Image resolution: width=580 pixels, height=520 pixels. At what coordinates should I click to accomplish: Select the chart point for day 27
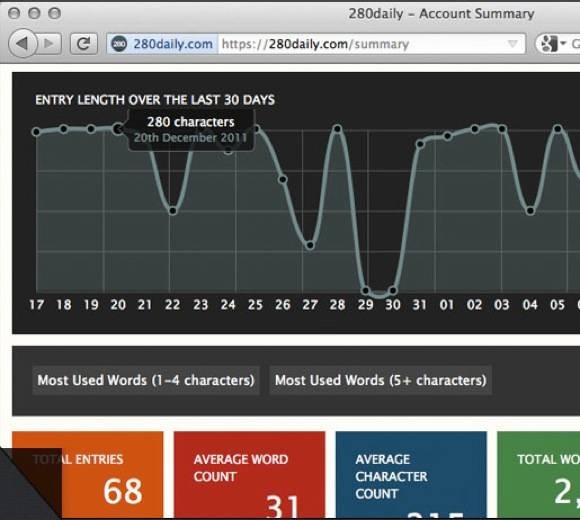click(310, 245)
